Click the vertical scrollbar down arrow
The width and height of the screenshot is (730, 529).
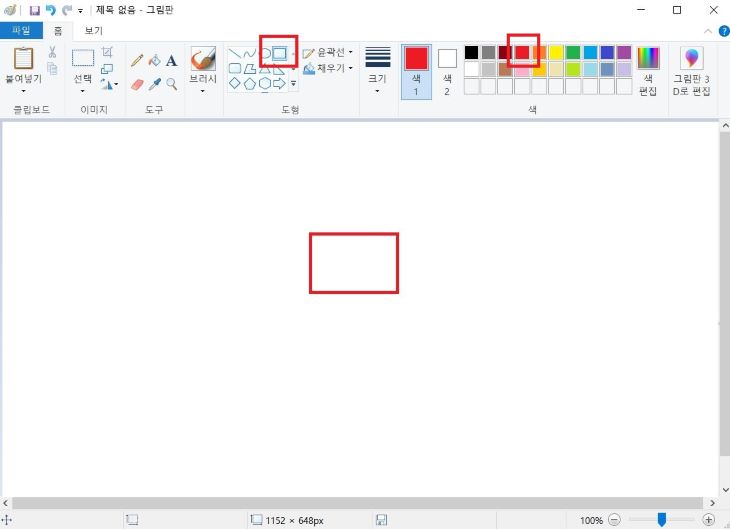click(x=725, y=490)
